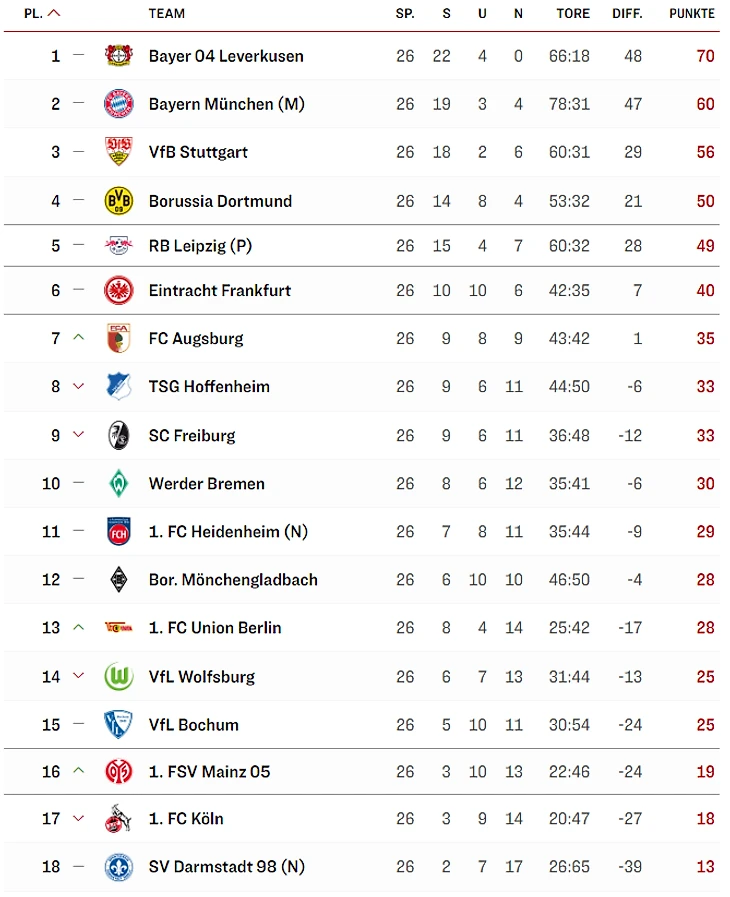Select the 1. FC Union Berlin name

pyautogui.click(x=215, y=628)
